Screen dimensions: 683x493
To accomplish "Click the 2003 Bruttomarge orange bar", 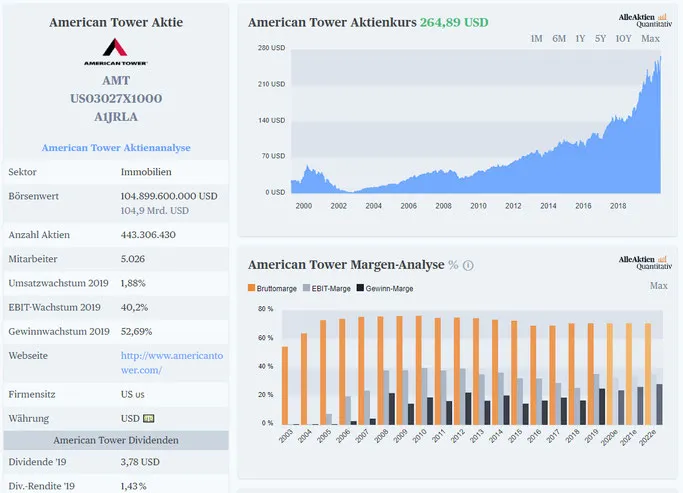I will (x=285, y=385).
